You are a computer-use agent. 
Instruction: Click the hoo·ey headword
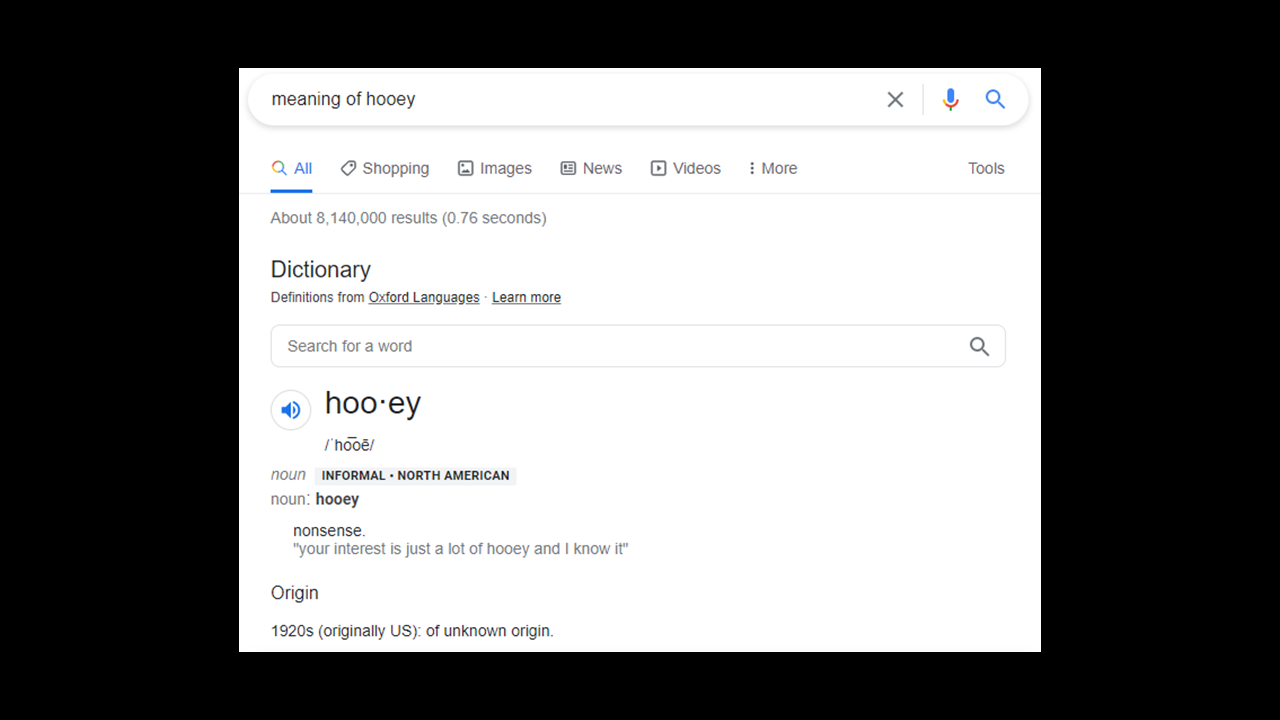point(373,403)
